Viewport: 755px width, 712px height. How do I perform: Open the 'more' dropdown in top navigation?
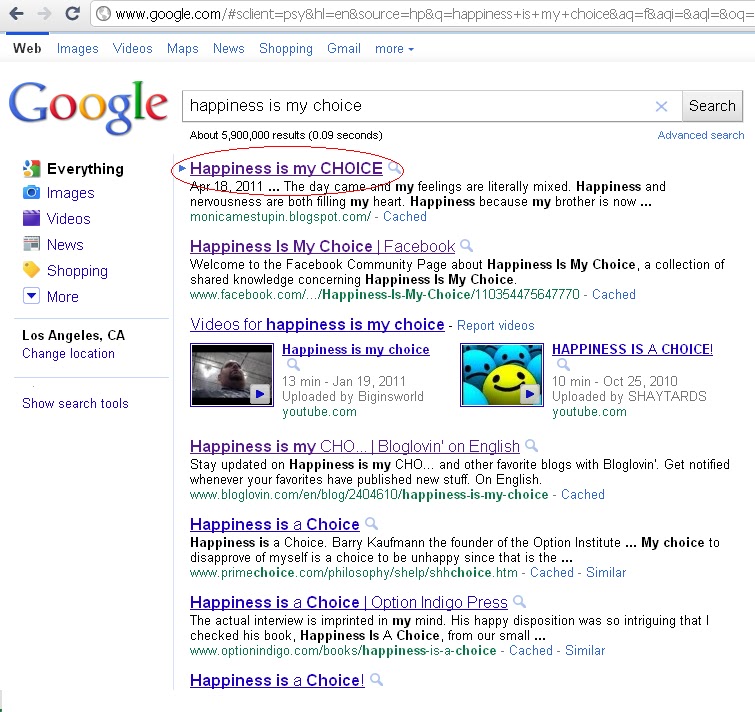pyautogui.click(x=394, y=49)
